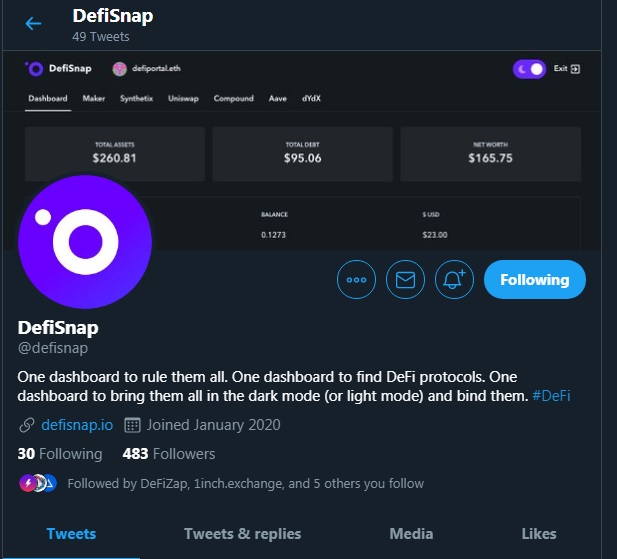Click the link icon beside defisnap.io
This screenshot has width=617, height=559.
pos(27,425)
